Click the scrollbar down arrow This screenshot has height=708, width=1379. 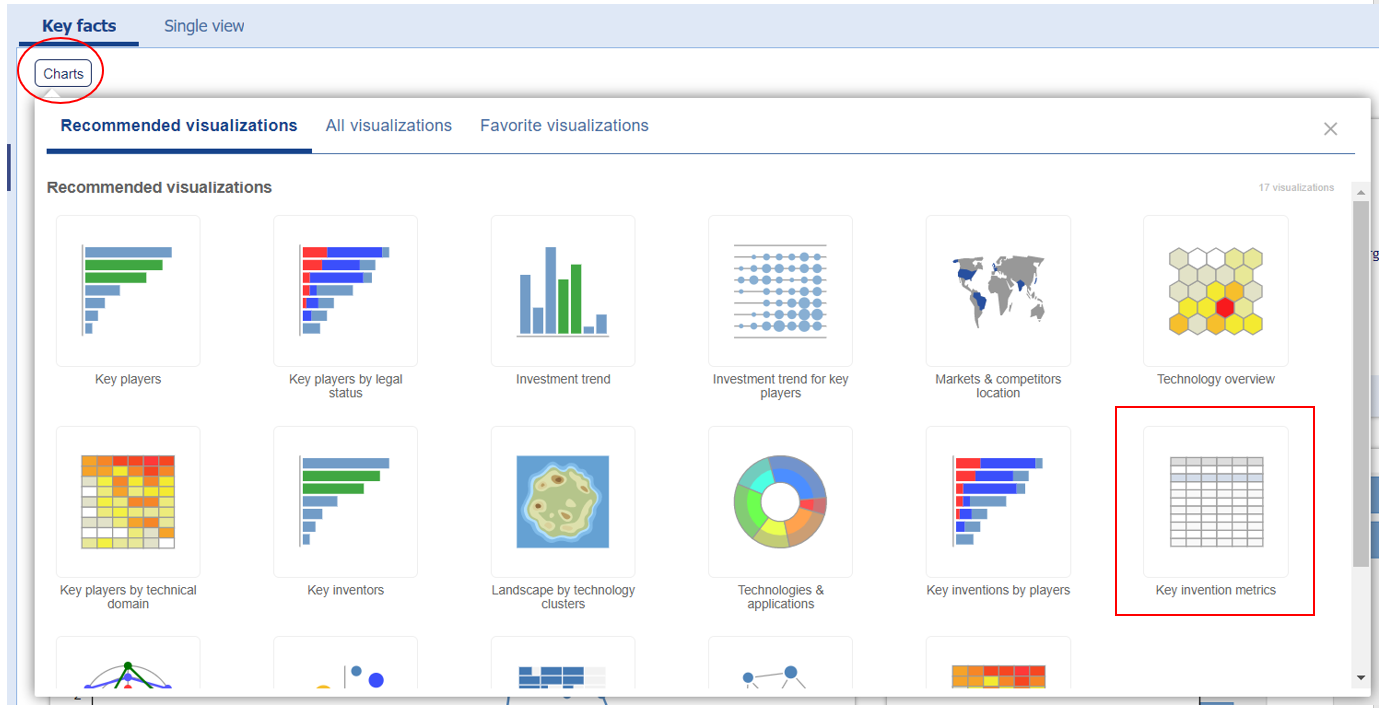pos(1360,677)
